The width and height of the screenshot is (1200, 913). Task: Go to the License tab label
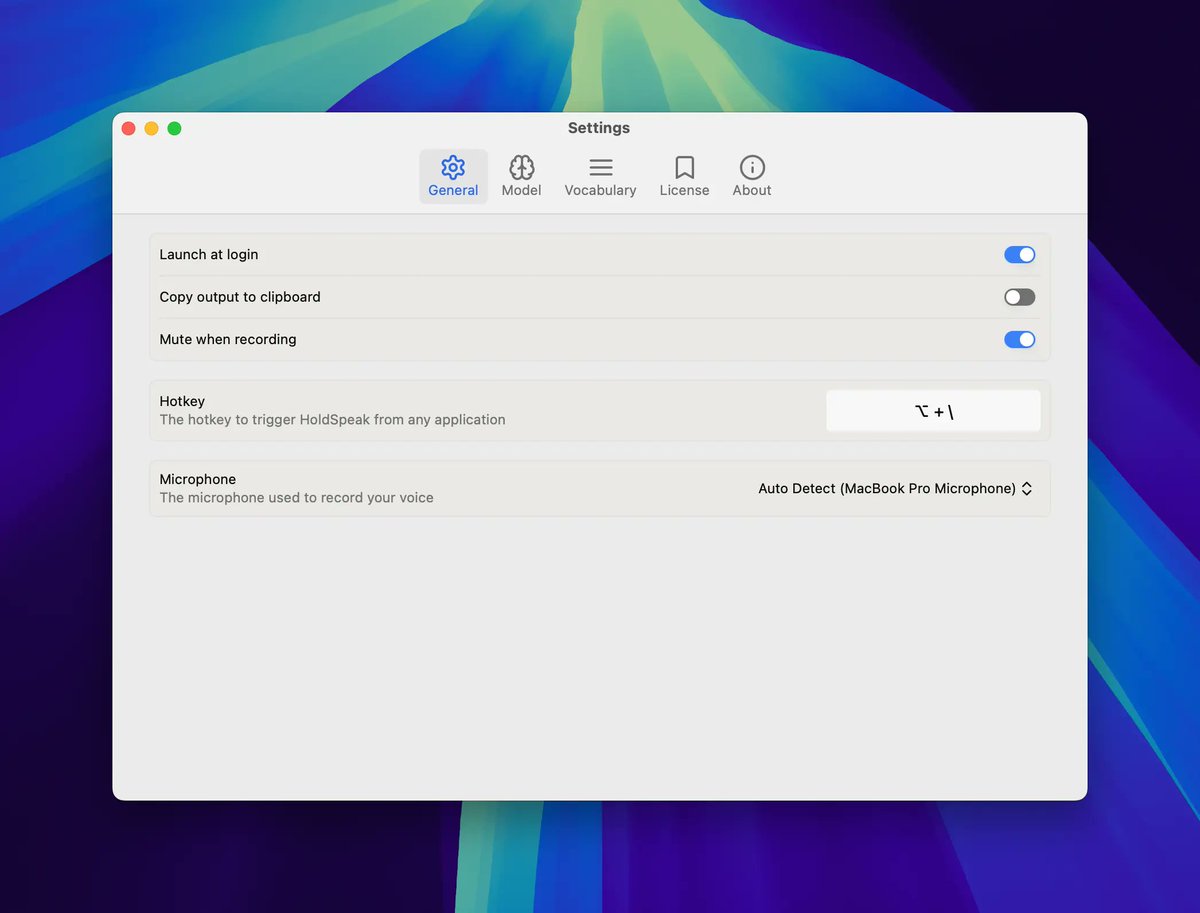684,191
